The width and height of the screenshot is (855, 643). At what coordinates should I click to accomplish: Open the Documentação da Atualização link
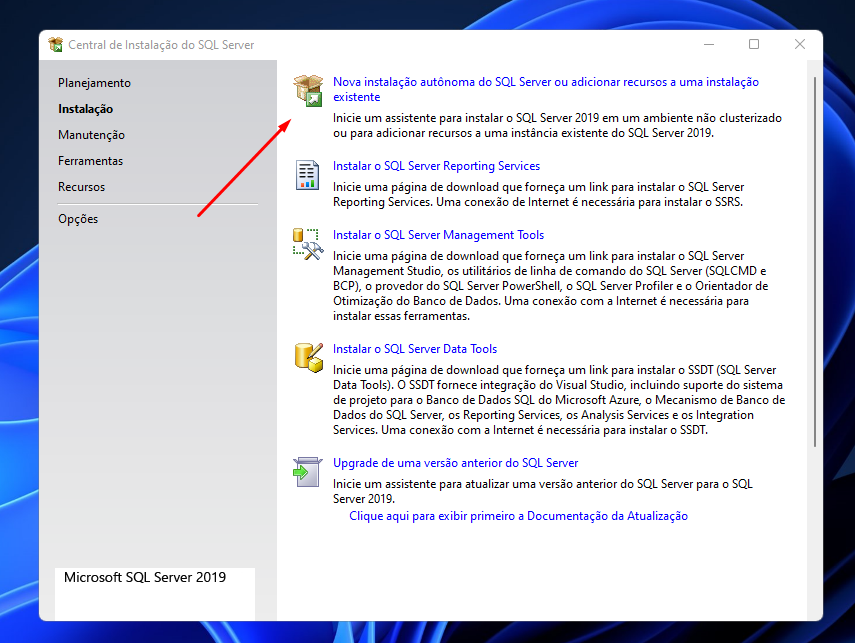pos(518,515)
